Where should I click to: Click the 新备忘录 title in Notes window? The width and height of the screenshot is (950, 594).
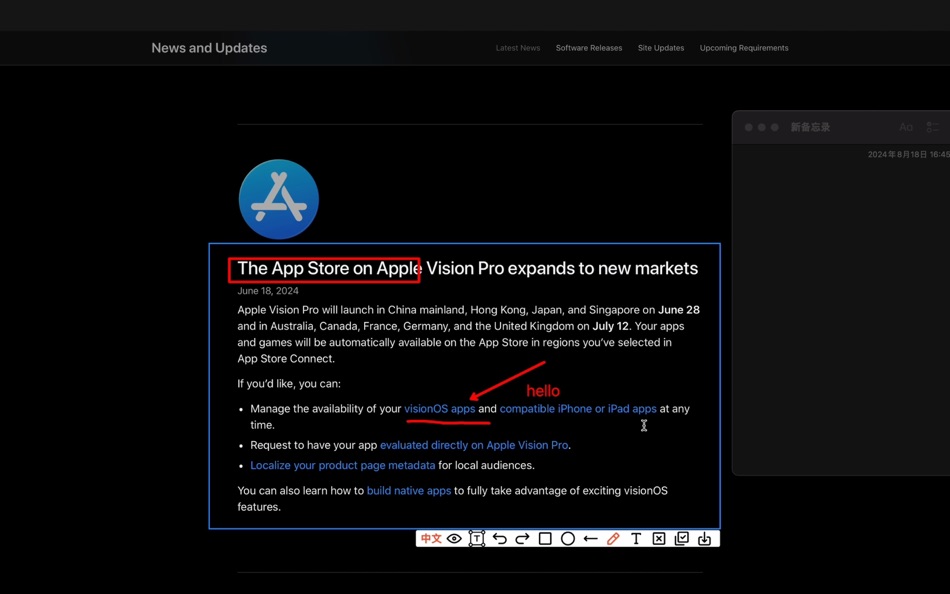pyautogui.click(x=810, y=127)
